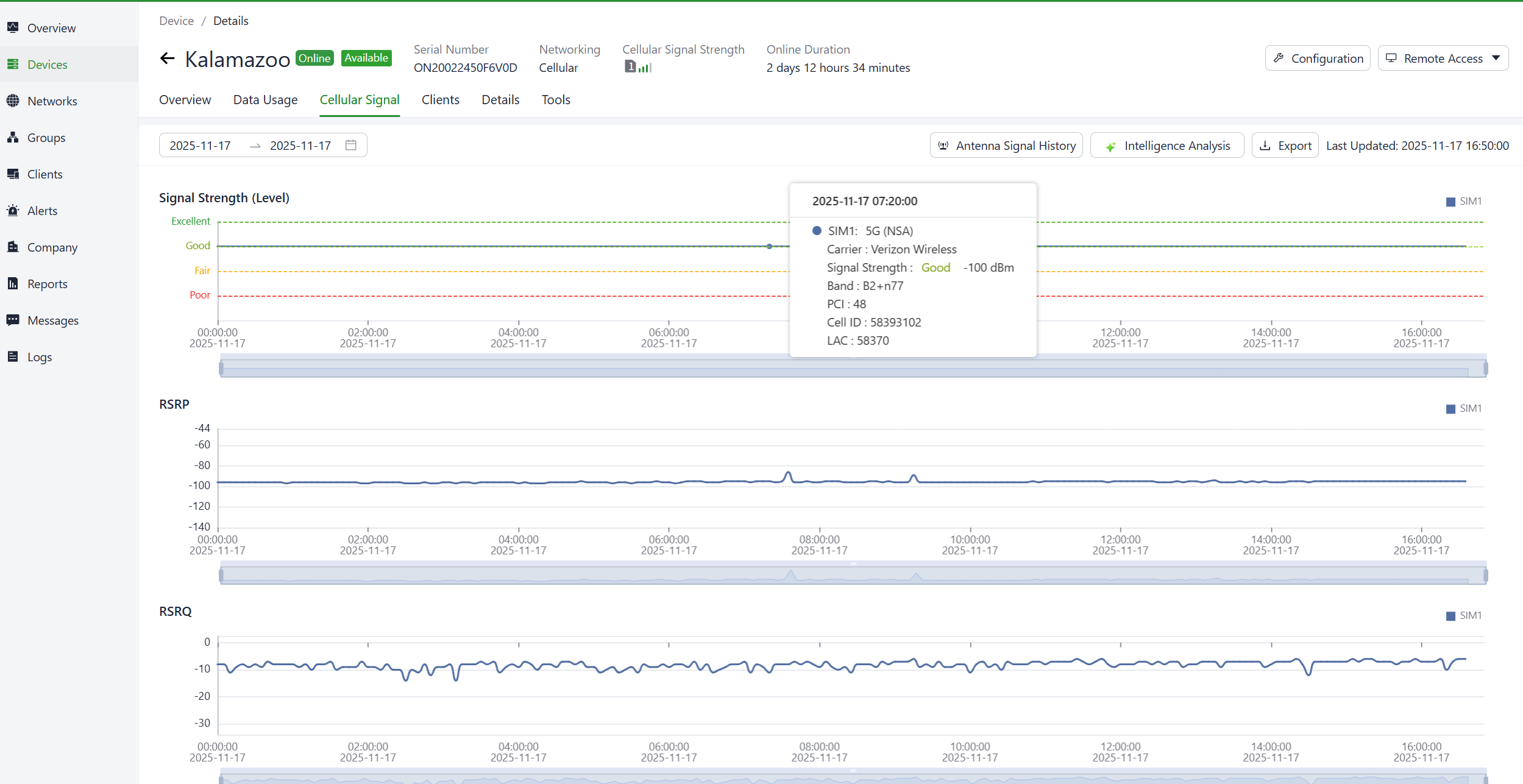This screenshot has height=784, width=1523.
Task: Click the Logs sidebar icon
Action: pyautogui.click(x=13, y=357)
